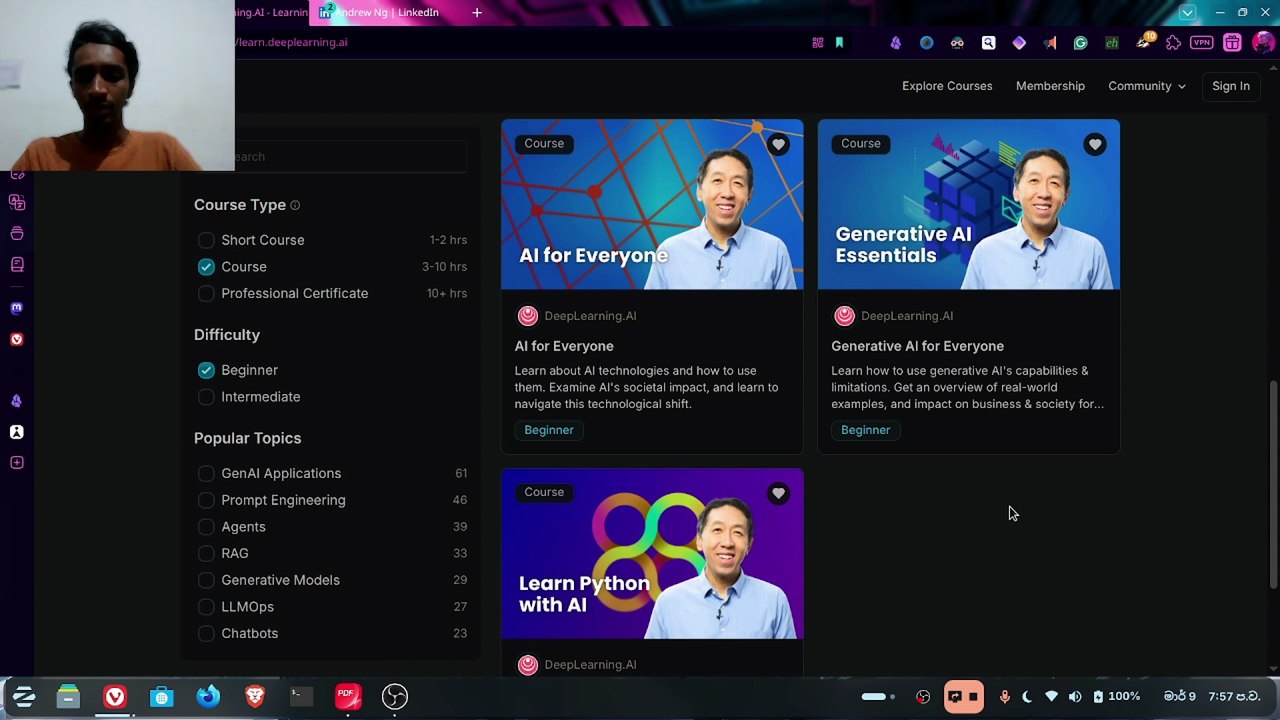Check the Short Course filter
This screenshot has width=1280, height=720.
206,240
